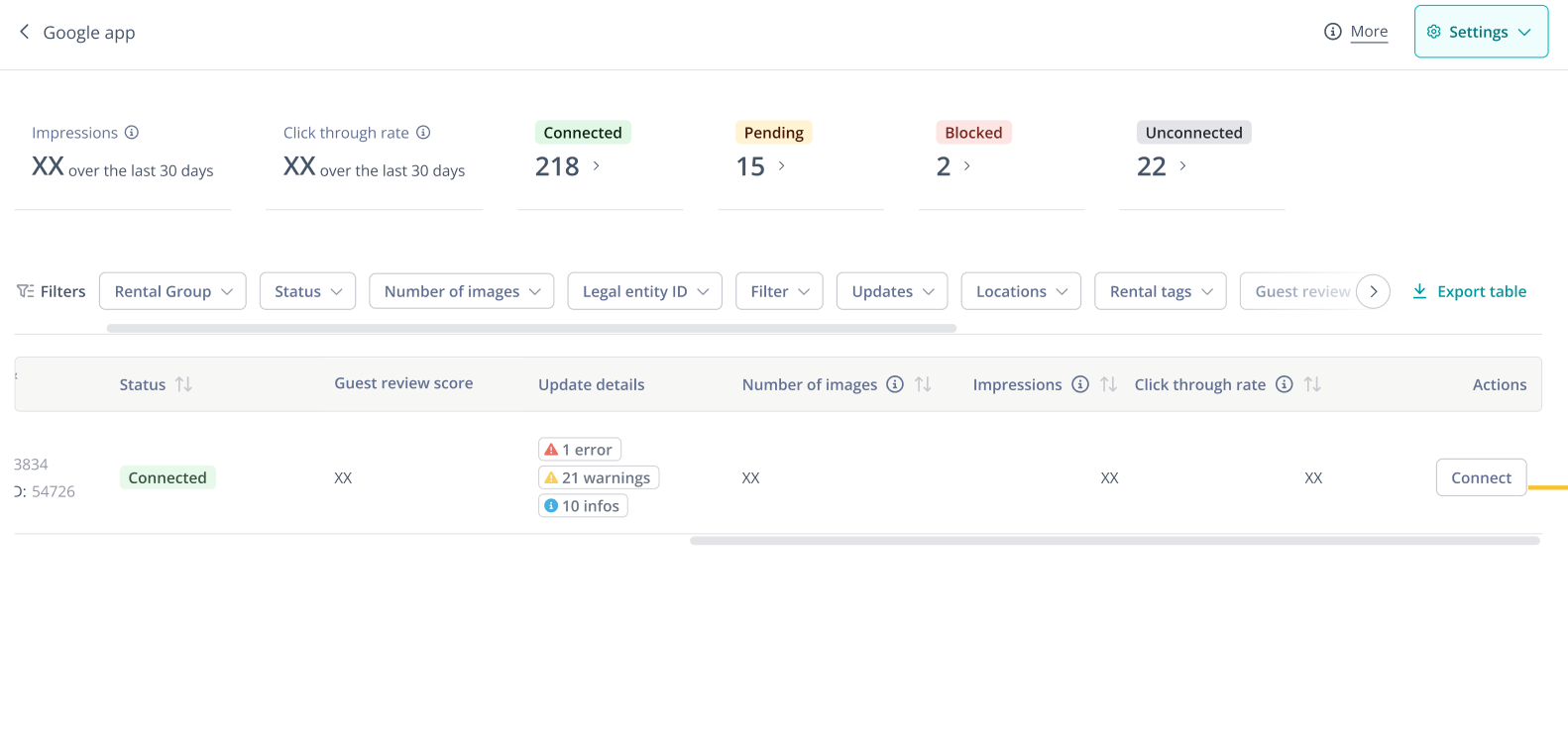
Task: Click the Number of images column info icon
Action: 895,384
